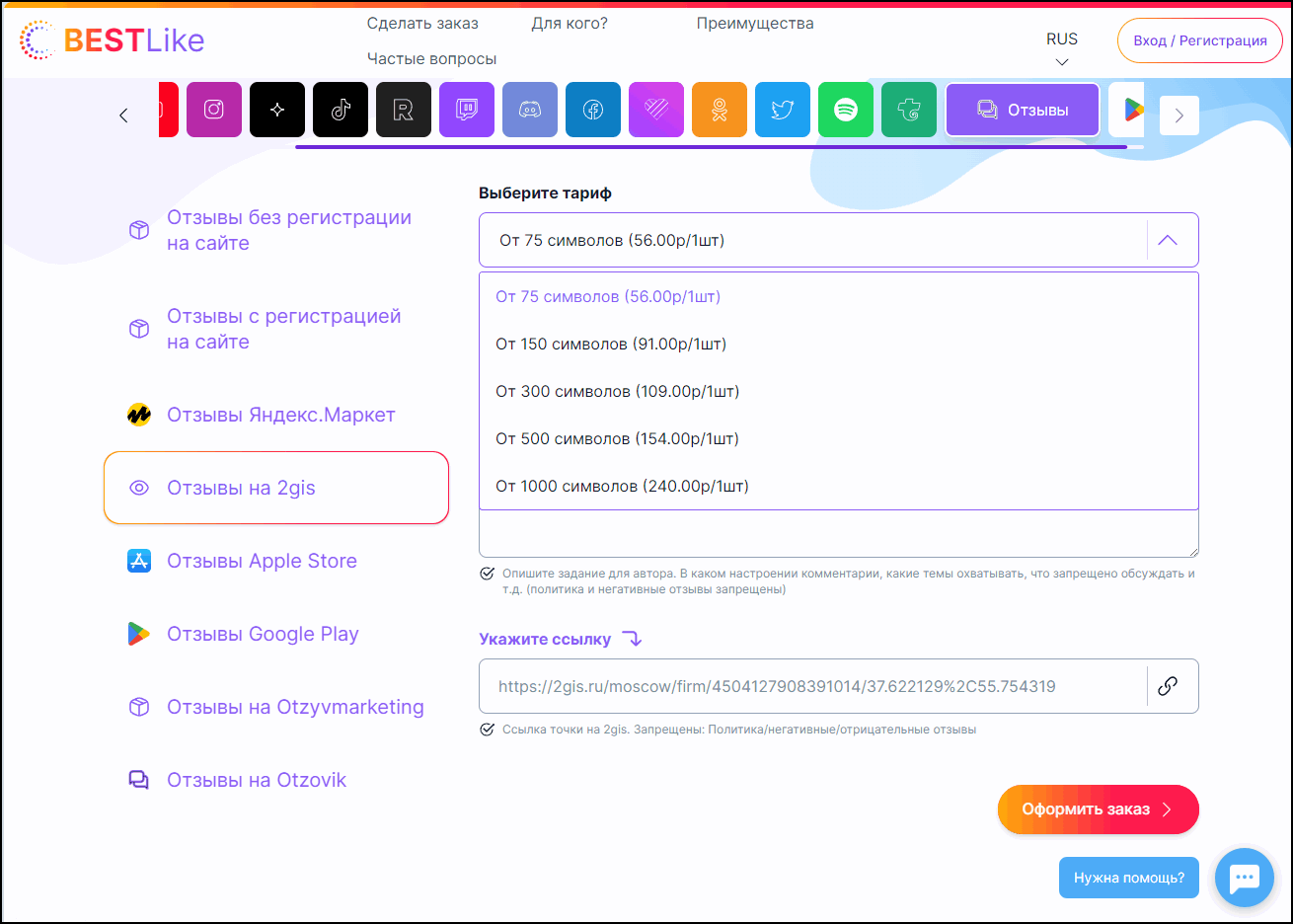Click the link chain icon in URL field
This screenshot has width=1293, height=924.
tap(1168, 686)
